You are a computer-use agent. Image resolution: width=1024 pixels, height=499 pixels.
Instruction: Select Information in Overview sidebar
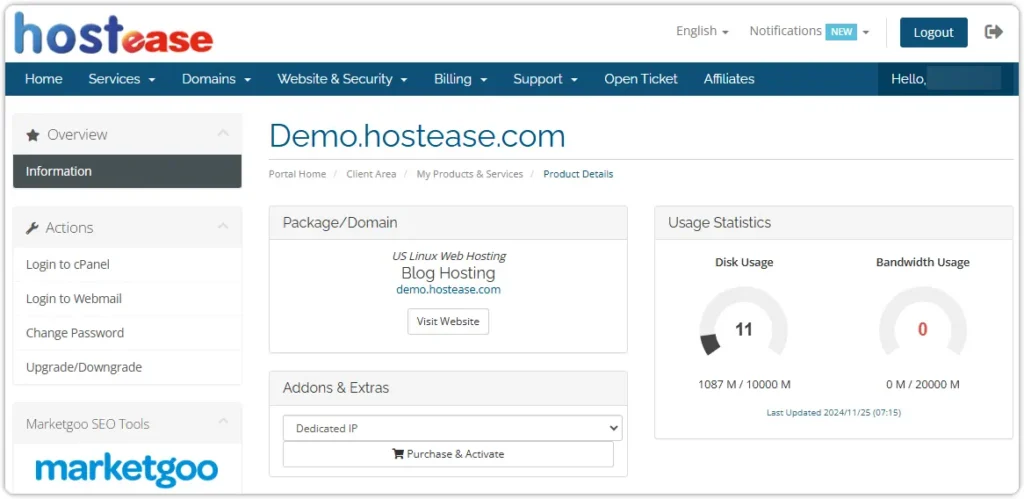[x=127, y=171]
